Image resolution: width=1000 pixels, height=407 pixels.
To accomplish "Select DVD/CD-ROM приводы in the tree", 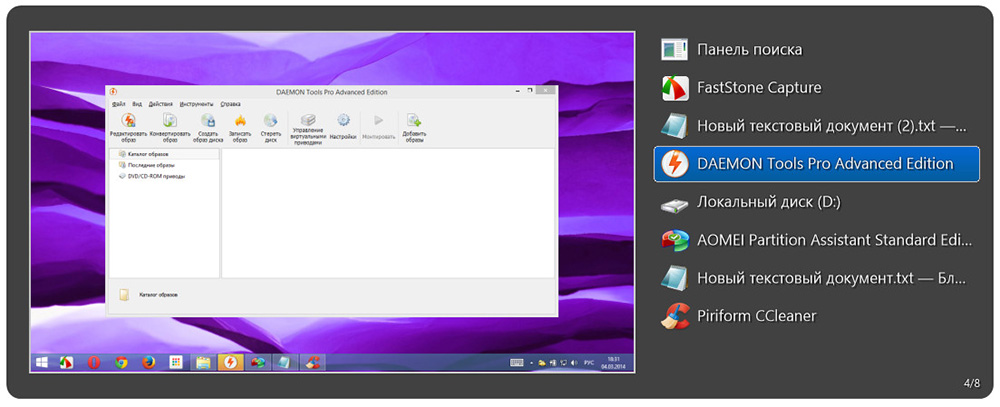I will [152, 176].
